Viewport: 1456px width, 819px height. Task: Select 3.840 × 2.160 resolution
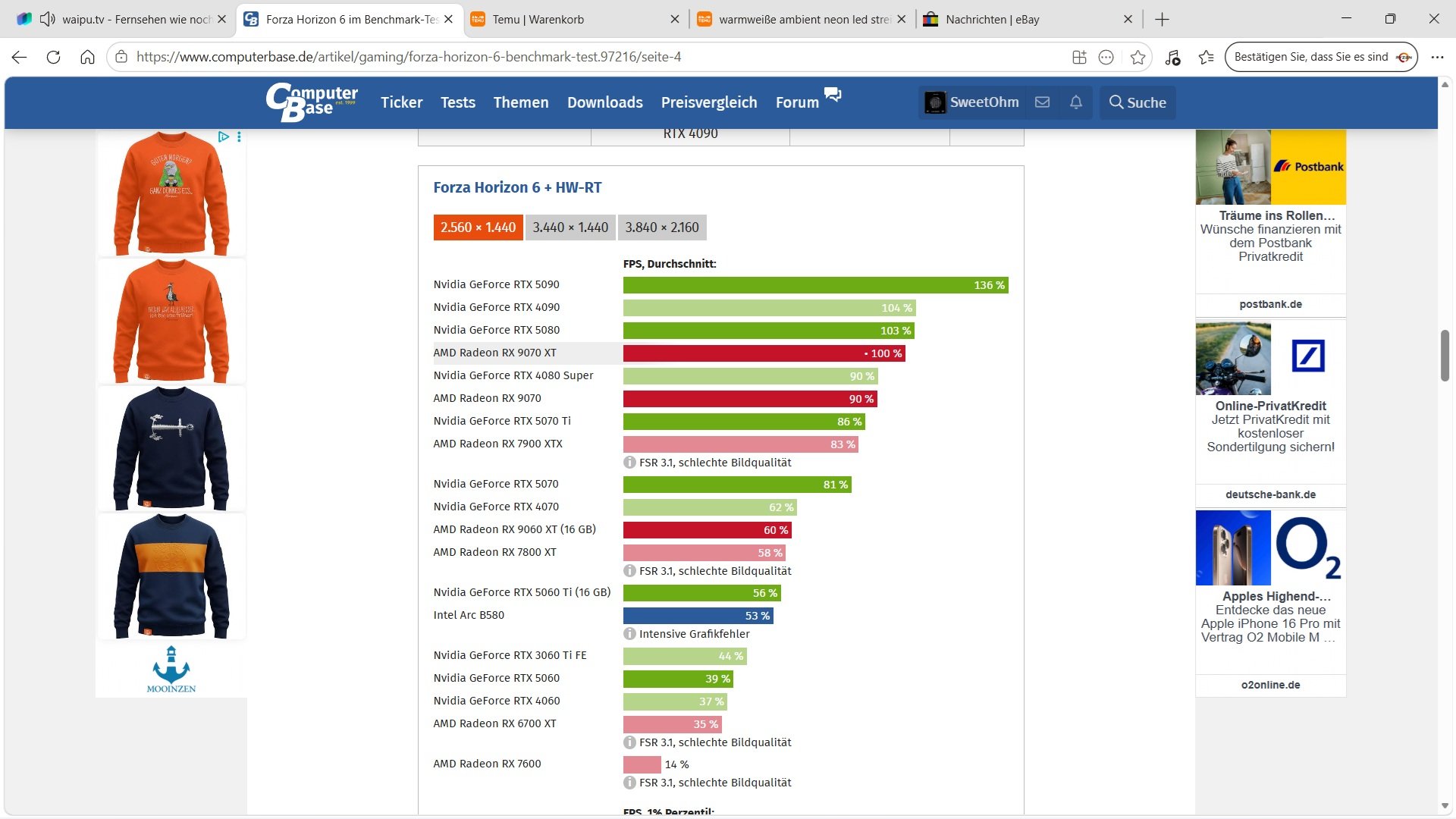pyautogui.click(x=662, y=227)
